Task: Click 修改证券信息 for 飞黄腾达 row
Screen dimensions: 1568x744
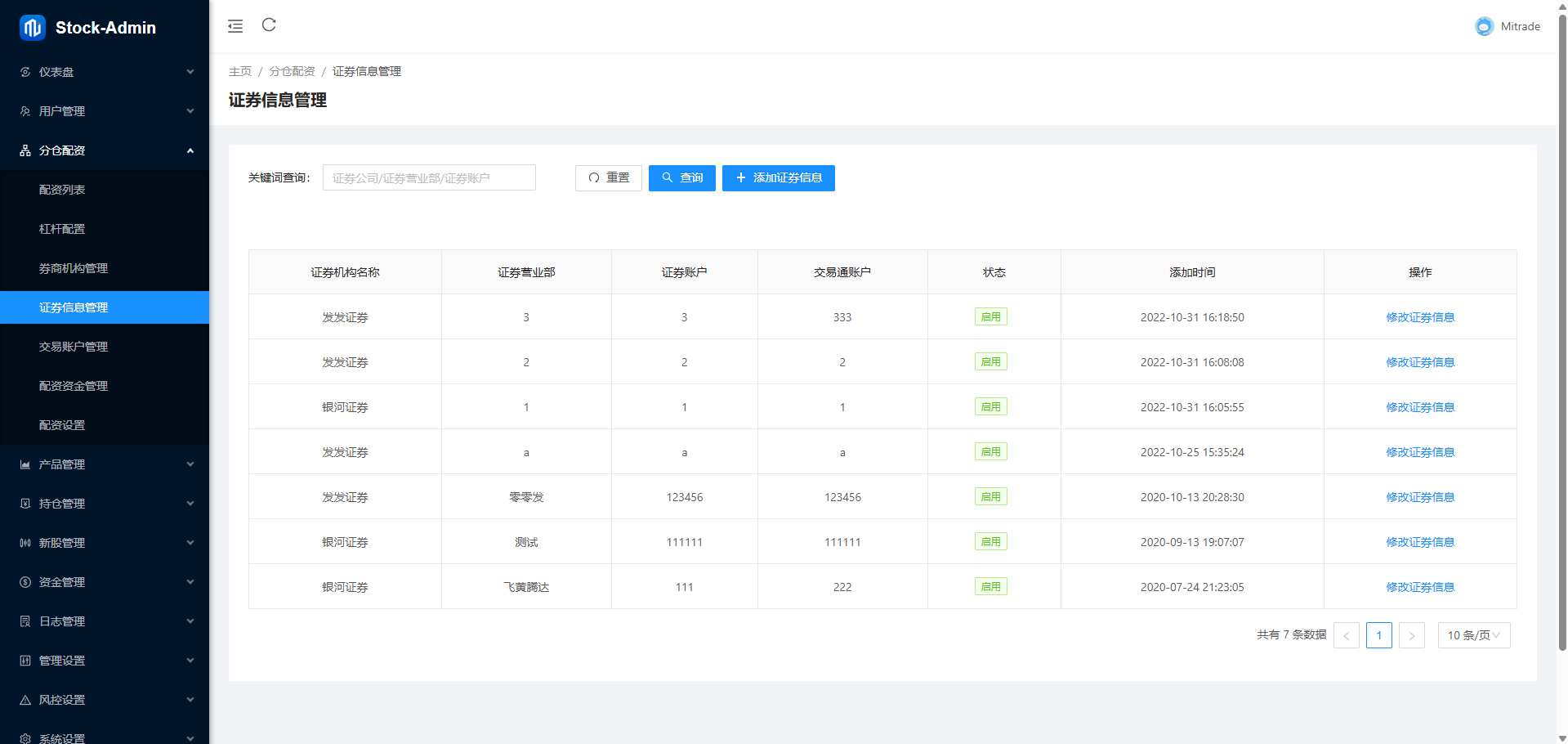Action: (1419, 587)
